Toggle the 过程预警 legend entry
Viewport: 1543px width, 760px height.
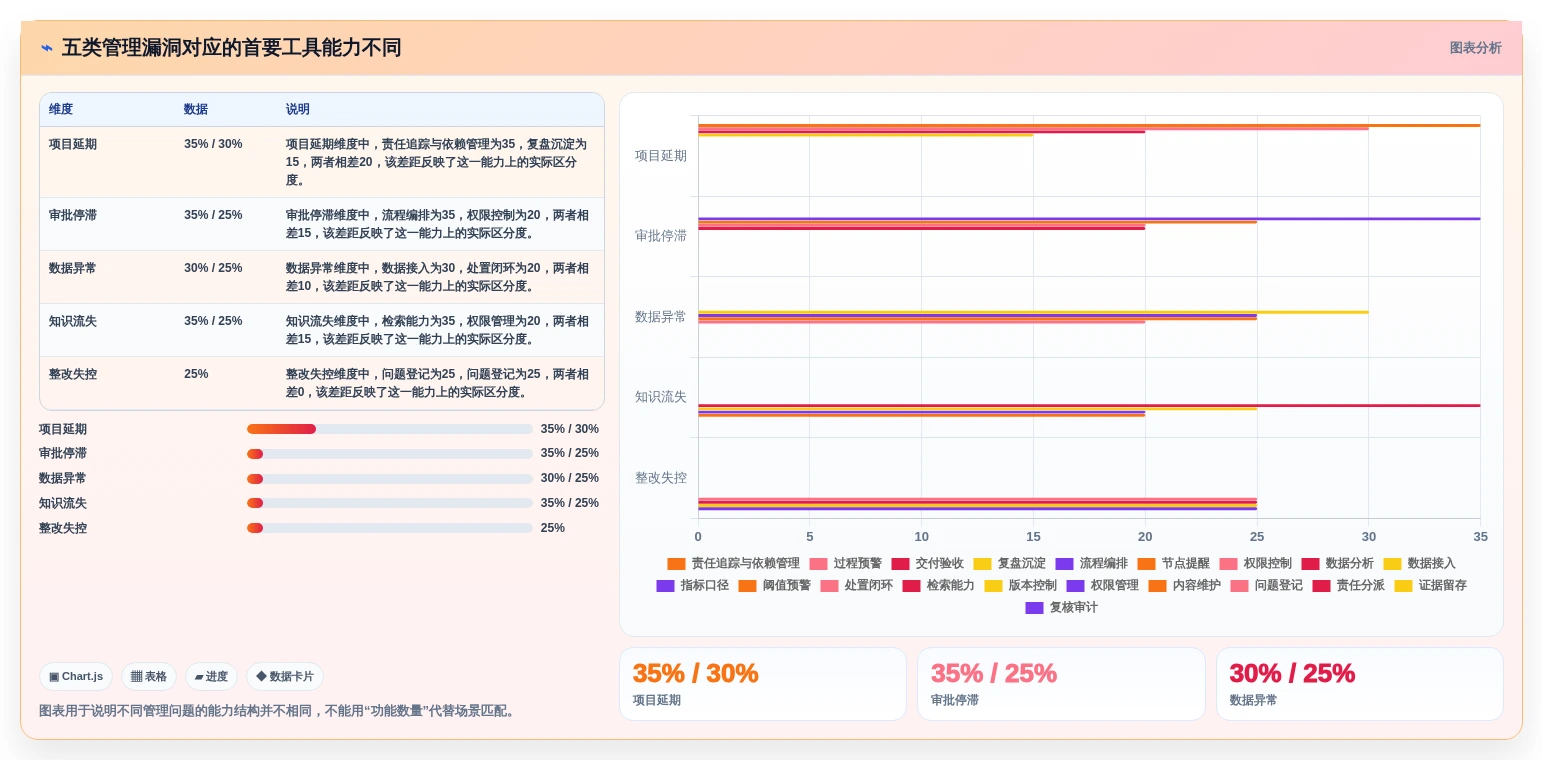click(x=845, y=564)
